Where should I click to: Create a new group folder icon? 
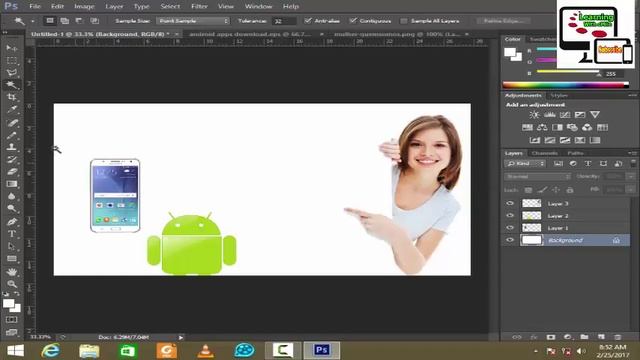(x=584, y=337)
